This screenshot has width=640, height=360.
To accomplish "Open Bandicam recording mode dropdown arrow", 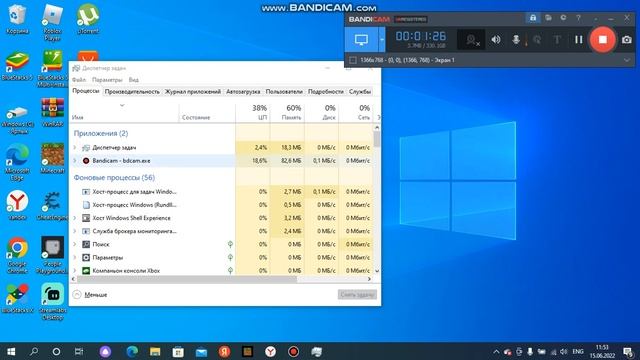I will click(x=382, y=40).
